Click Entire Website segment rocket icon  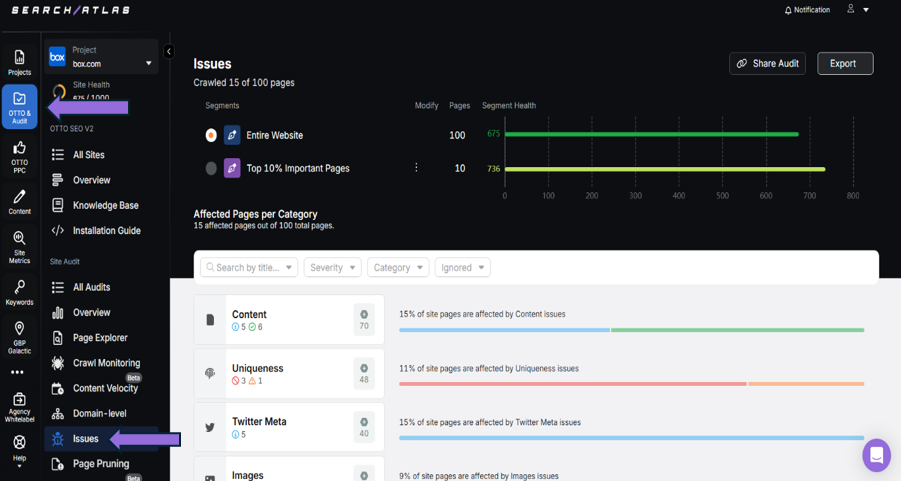click(232, 135)
